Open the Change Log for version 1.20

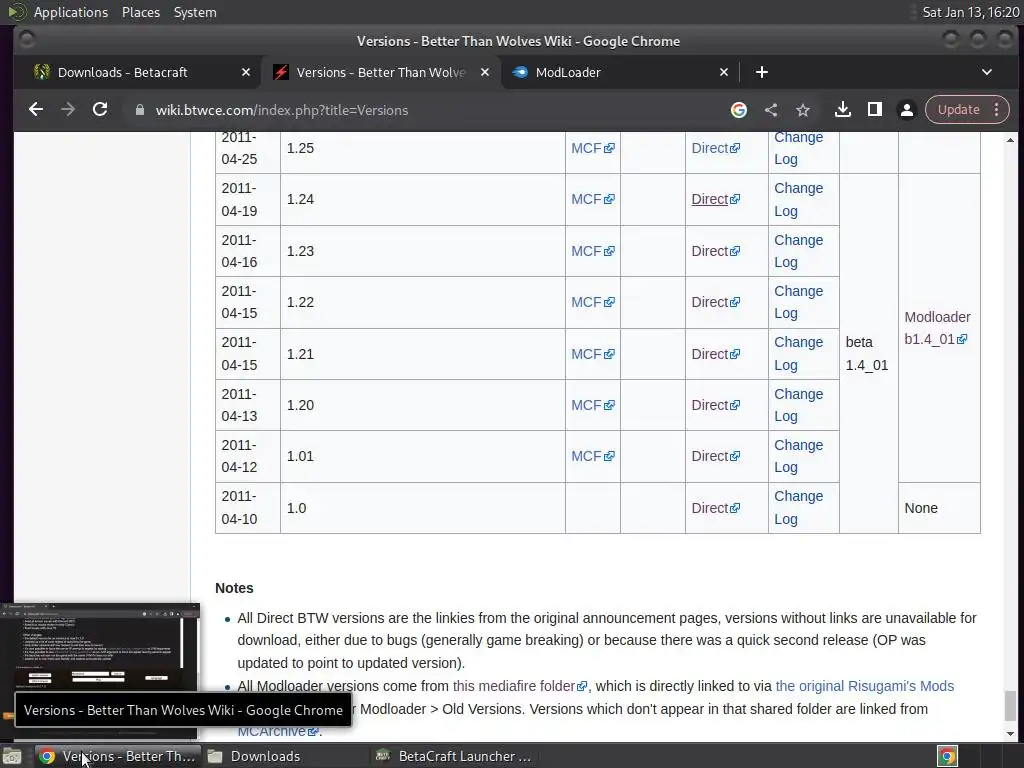798,406
